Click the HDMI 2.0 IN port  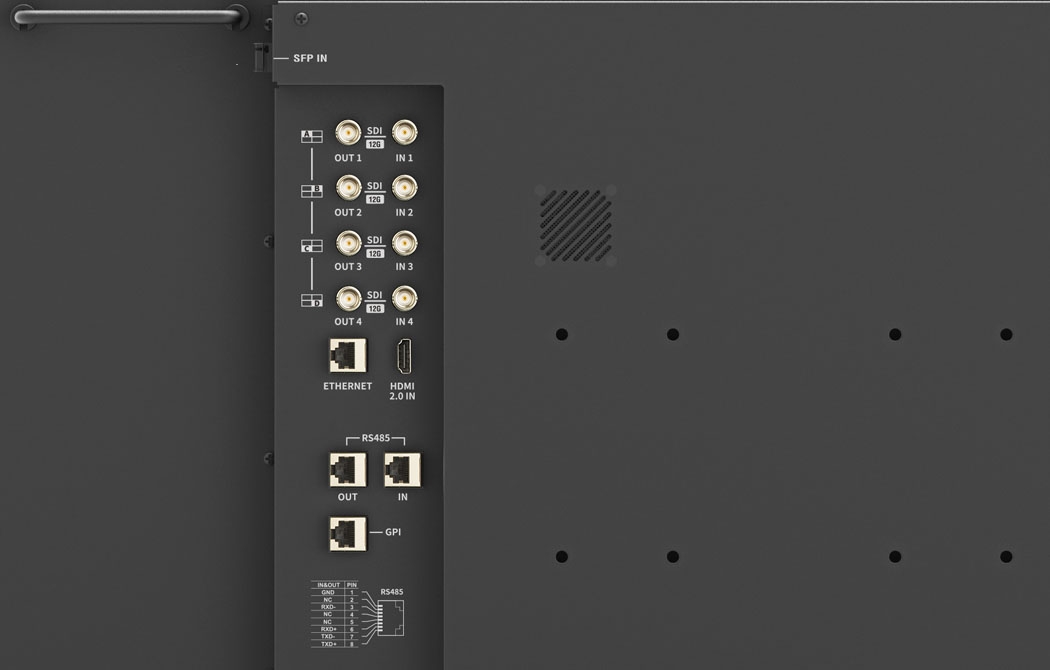coord(403,356)
